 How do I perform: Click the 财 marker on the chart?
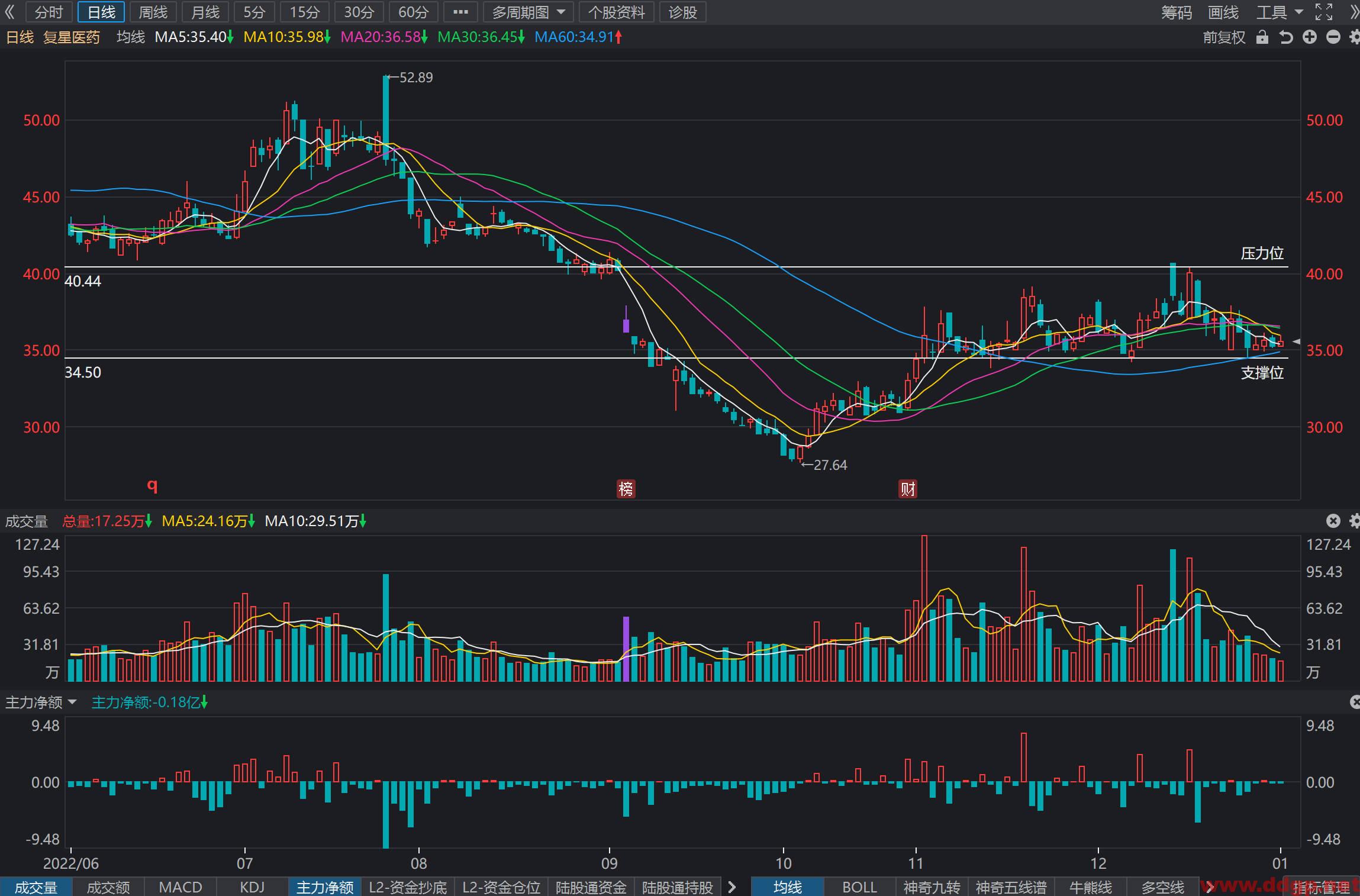tap(908, 489)
